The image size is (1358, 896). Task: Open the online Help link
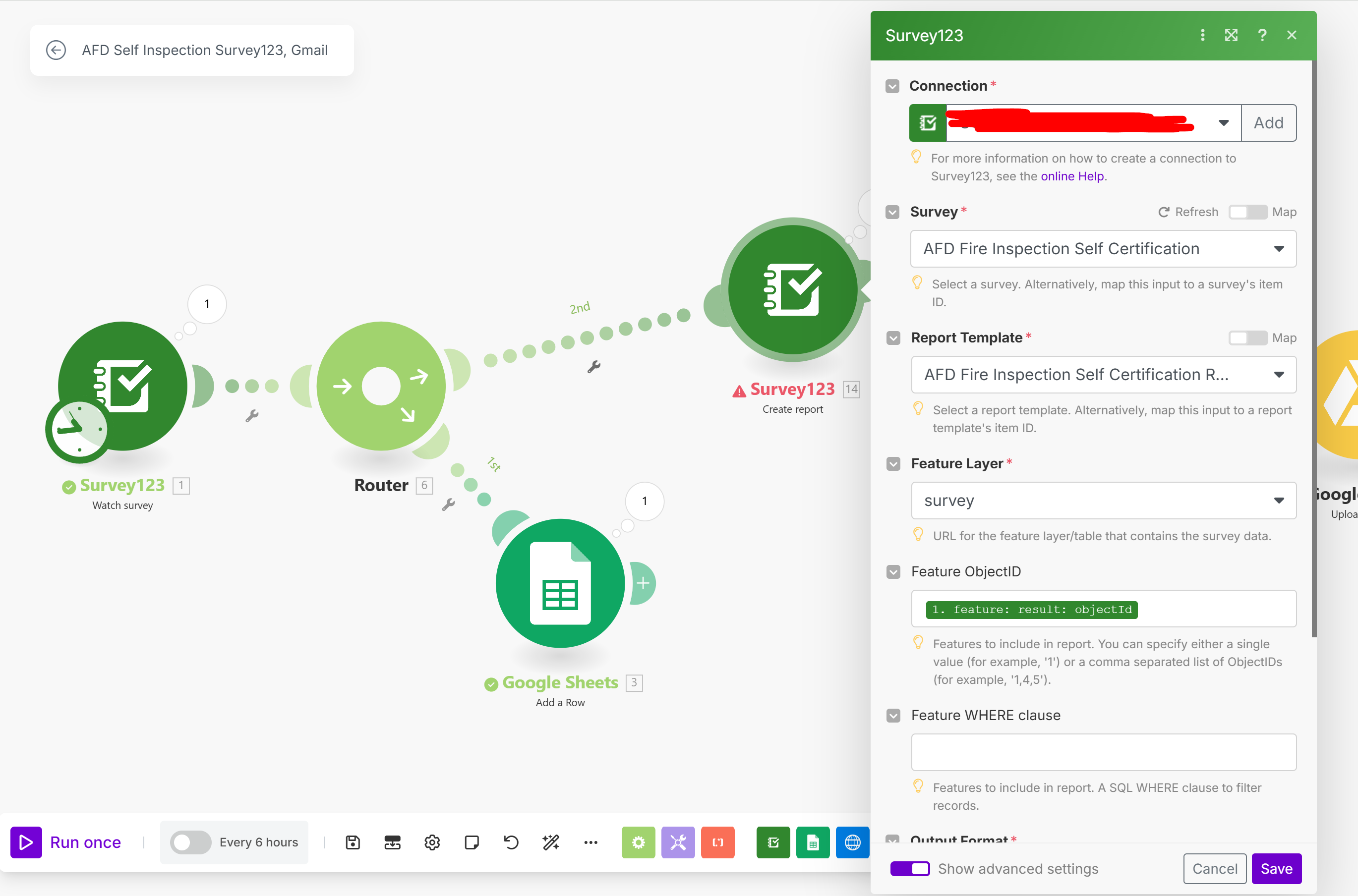pos(1072,176)
